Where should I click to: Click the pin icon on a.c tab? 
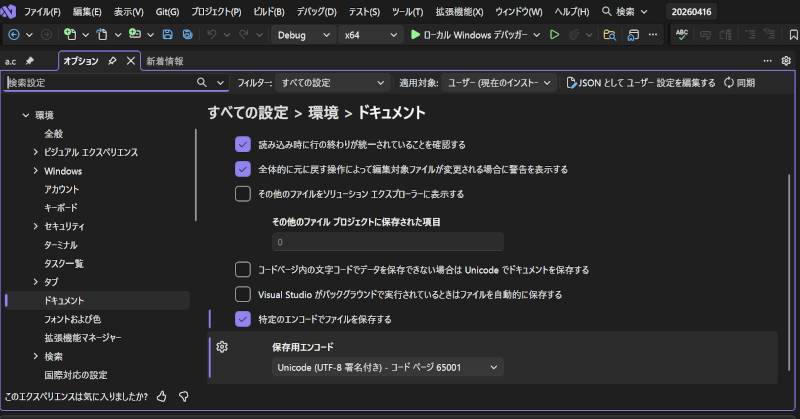point(30,61)
